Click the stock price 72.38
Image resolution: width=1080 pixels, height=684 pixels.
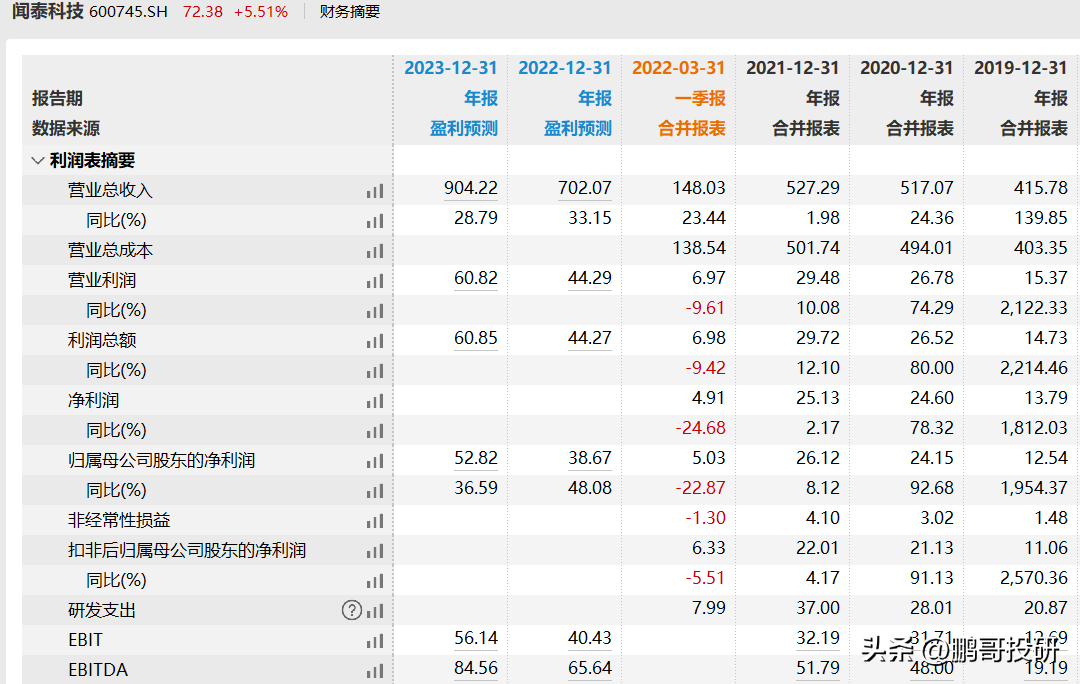[x=202, y=12]
